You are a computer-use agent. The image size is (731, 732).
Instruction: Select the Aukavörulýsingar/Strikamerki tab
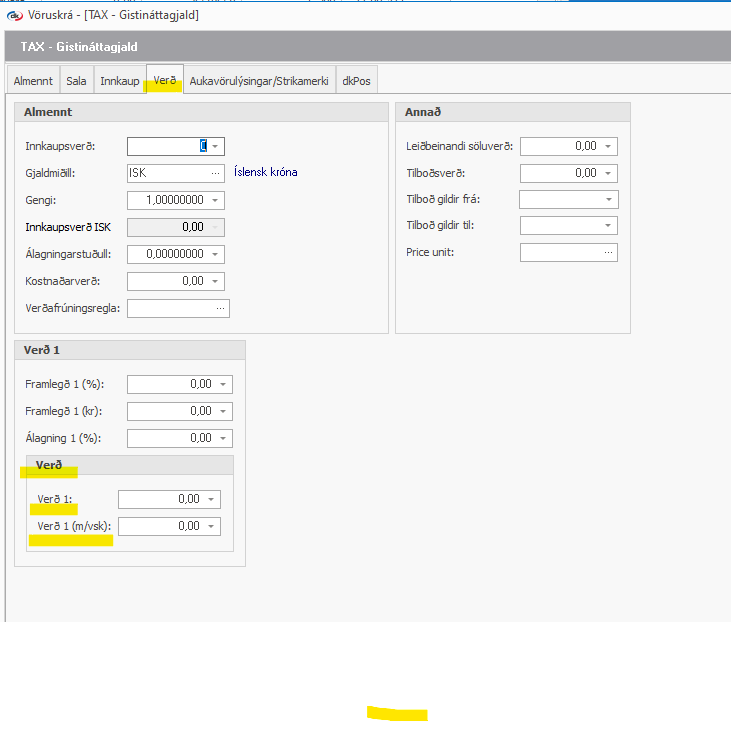259,81
